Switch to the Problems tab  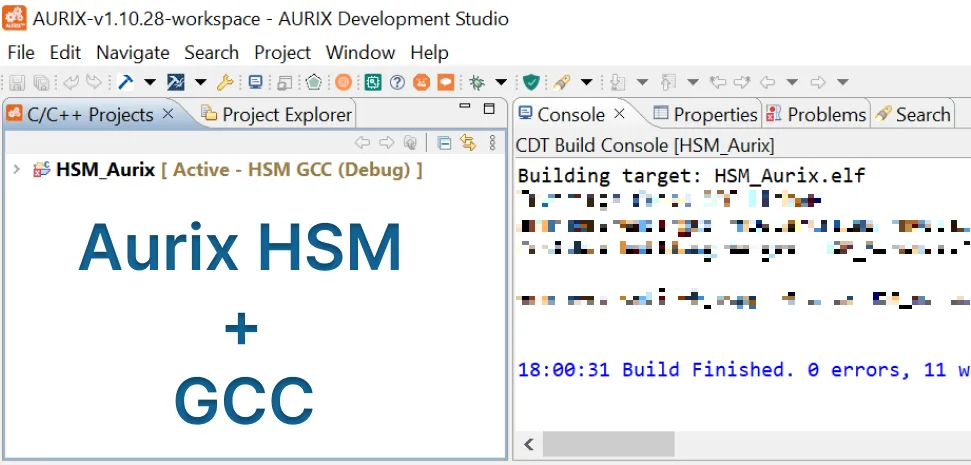tap(816, 115)
